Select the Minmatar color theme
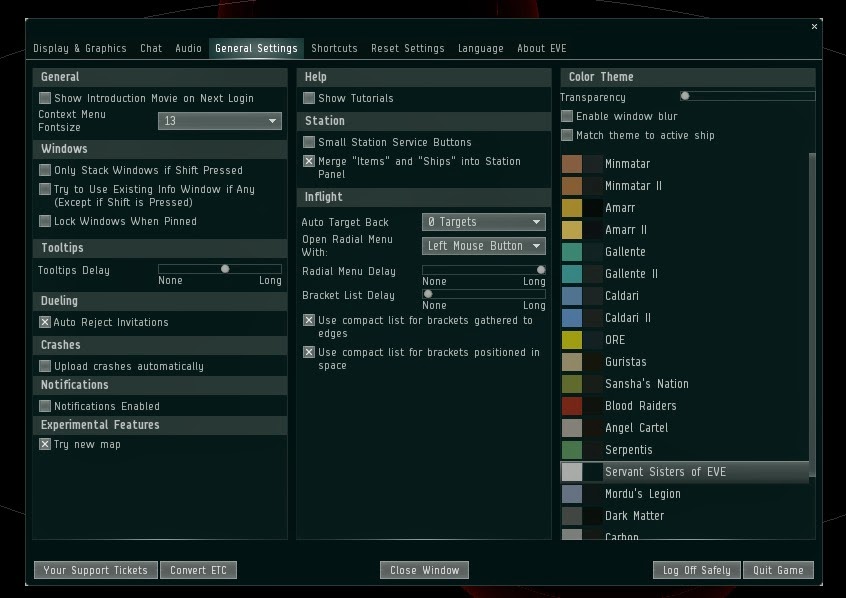This screenshot has width=846, height=598. click(x=685, y=164)
